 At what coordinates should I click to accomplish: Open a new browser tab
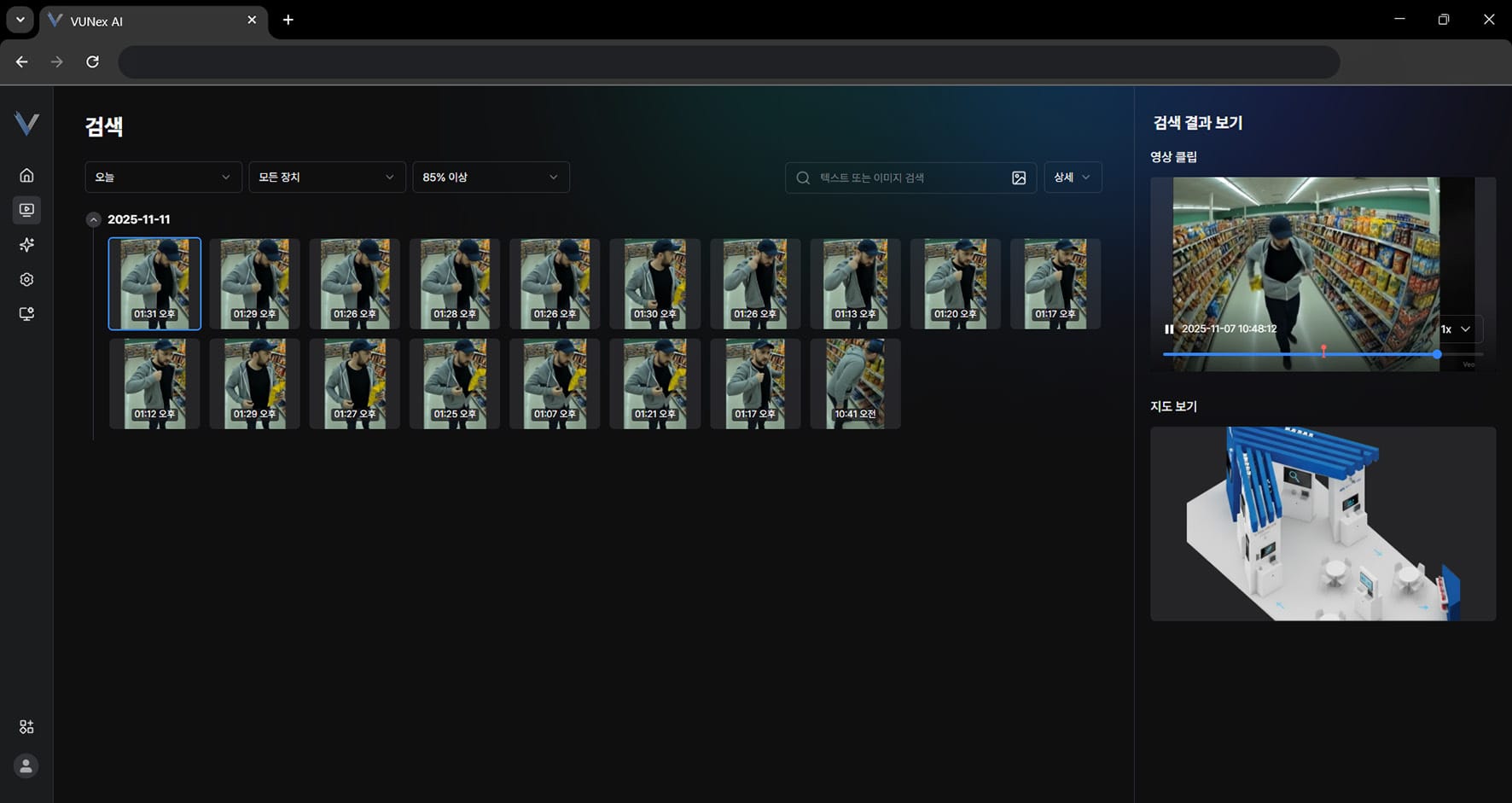(x=288, y=20)
